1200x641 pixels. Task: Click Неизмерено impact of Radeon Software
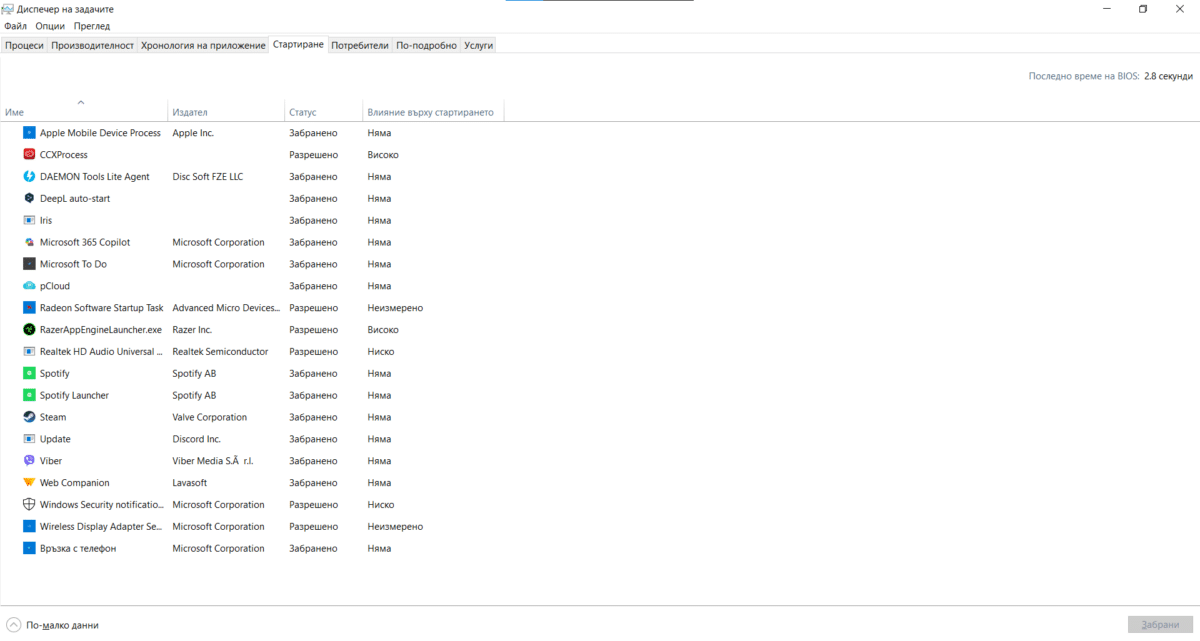coord(395,308)
